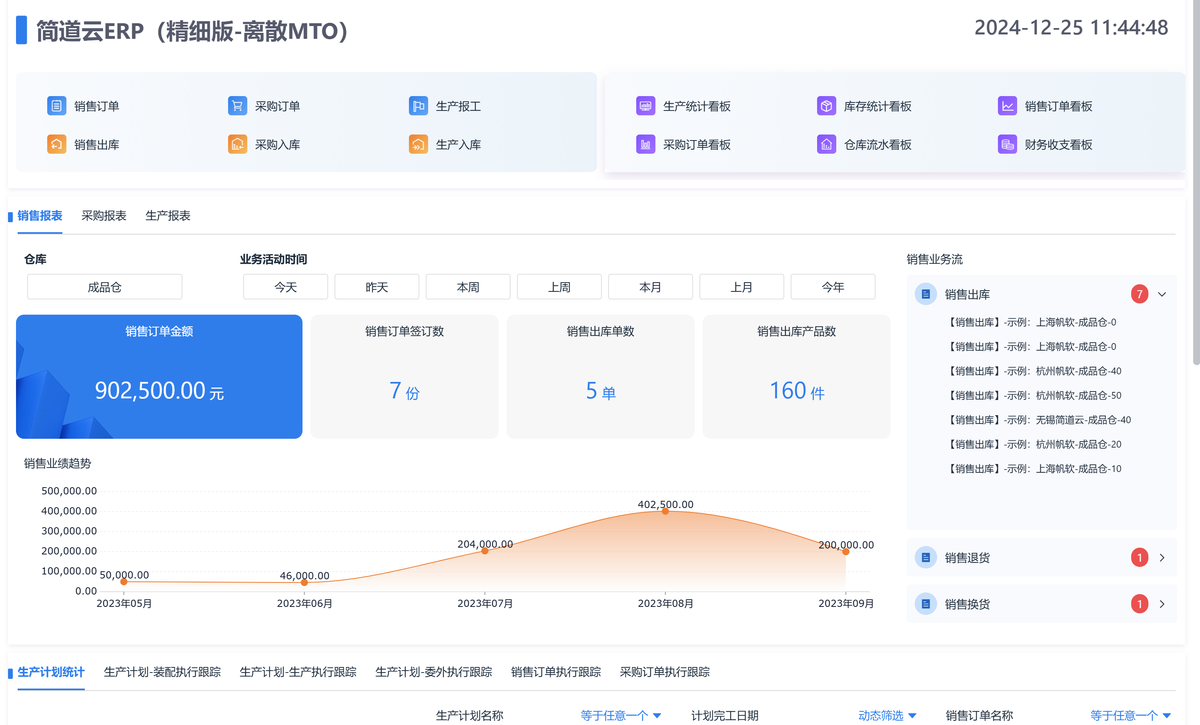Click the red badge 1 on 销售退货

point(1139,558)
